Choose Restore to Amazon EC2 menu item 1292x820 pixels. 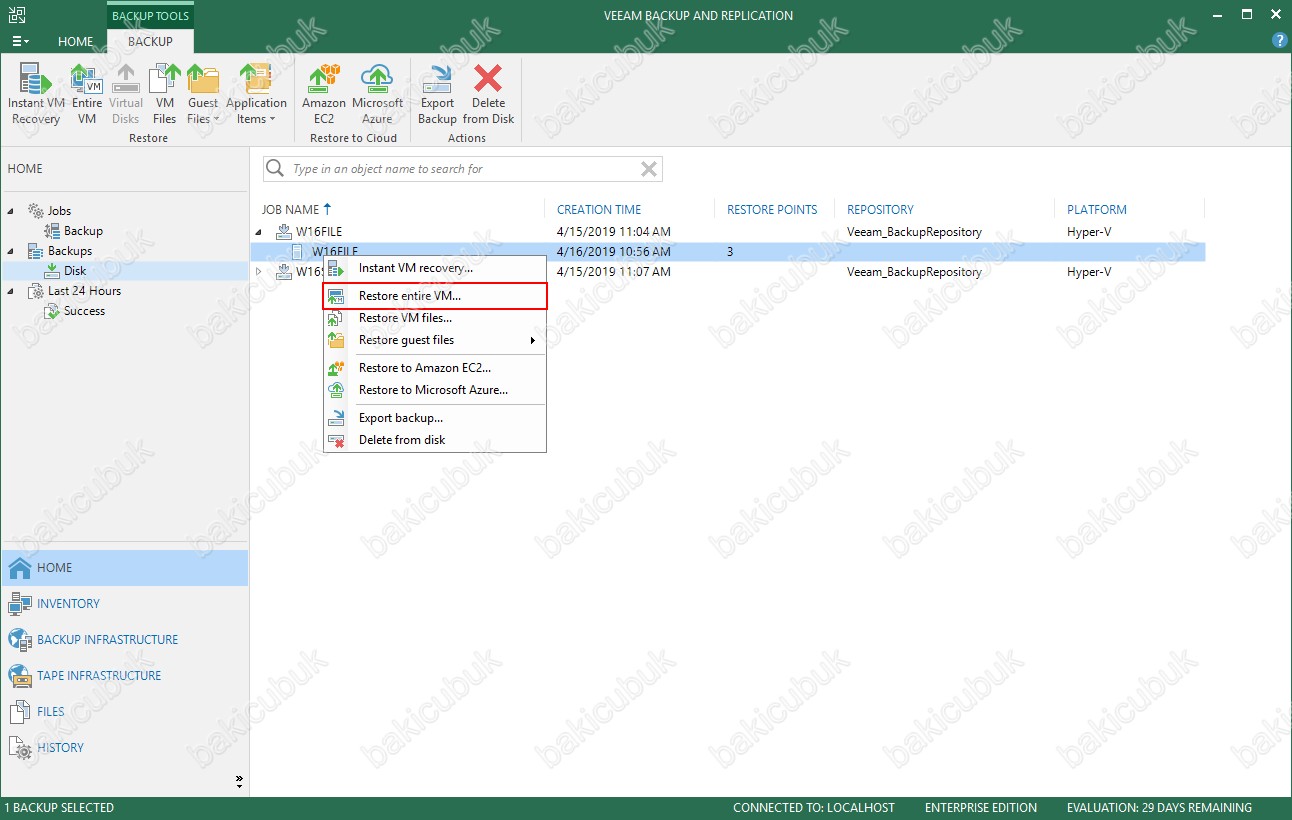(435, 368)
